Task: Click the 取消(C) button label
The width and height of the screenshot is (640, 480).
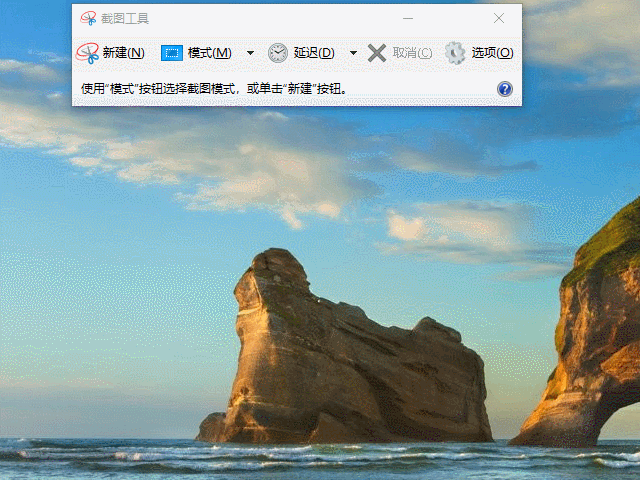Action: [412, 53]
